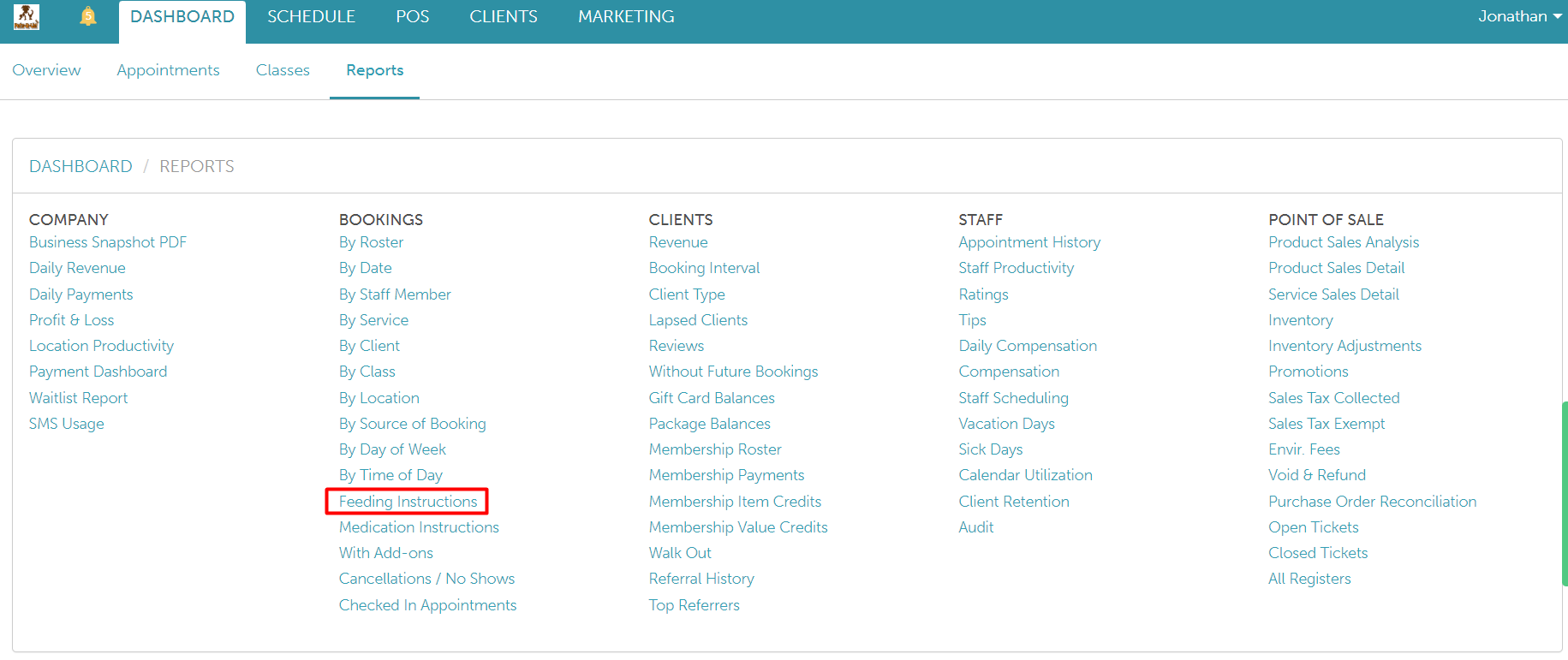Click the DASHBOARD breadcrumb link
The width and height of the screenshot is (1568, 660).
tap(80, 166)
